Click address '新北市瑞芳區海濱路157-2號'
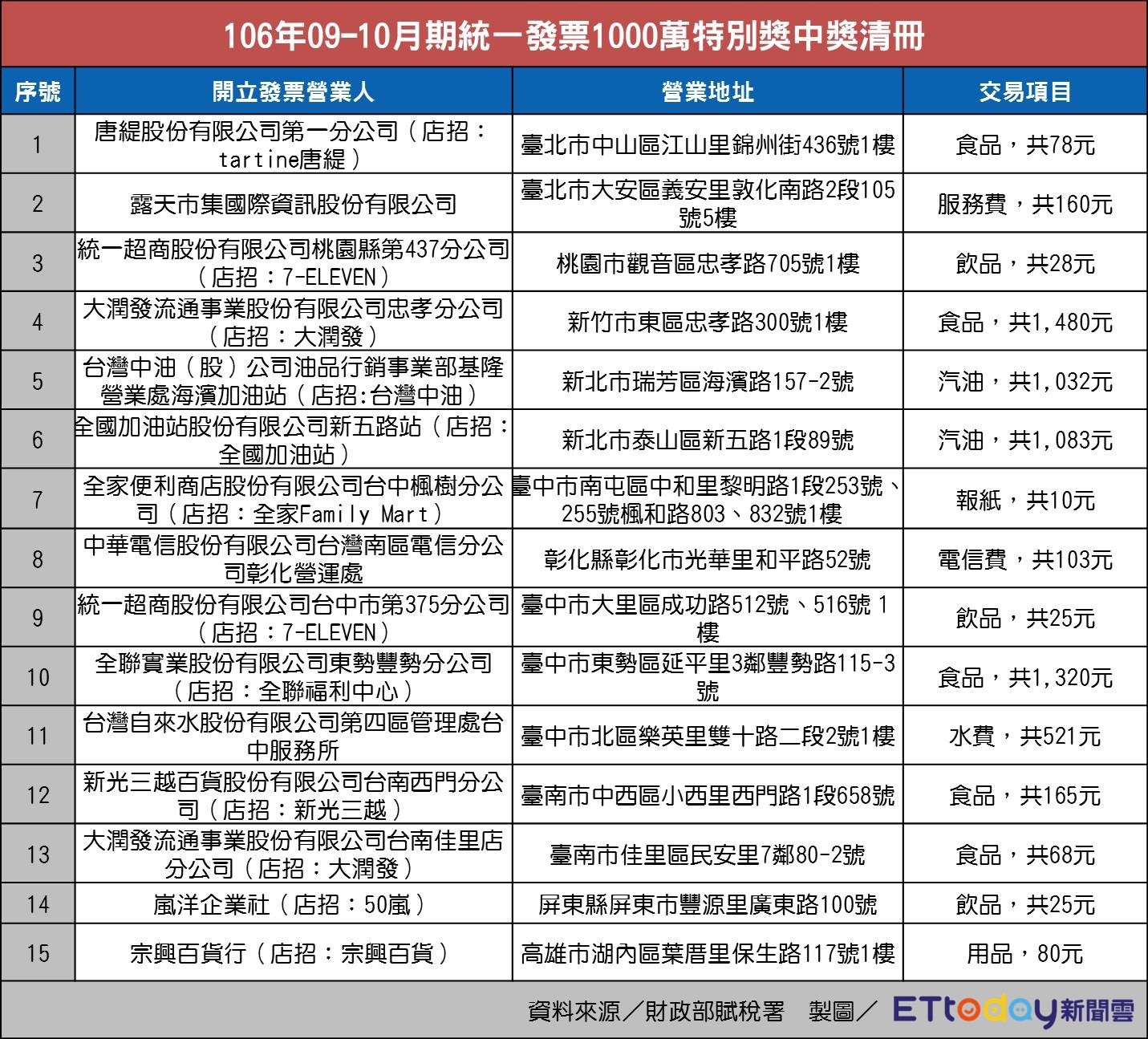This screenshot has height=1039, width=1148. click(x=708, y=381)
